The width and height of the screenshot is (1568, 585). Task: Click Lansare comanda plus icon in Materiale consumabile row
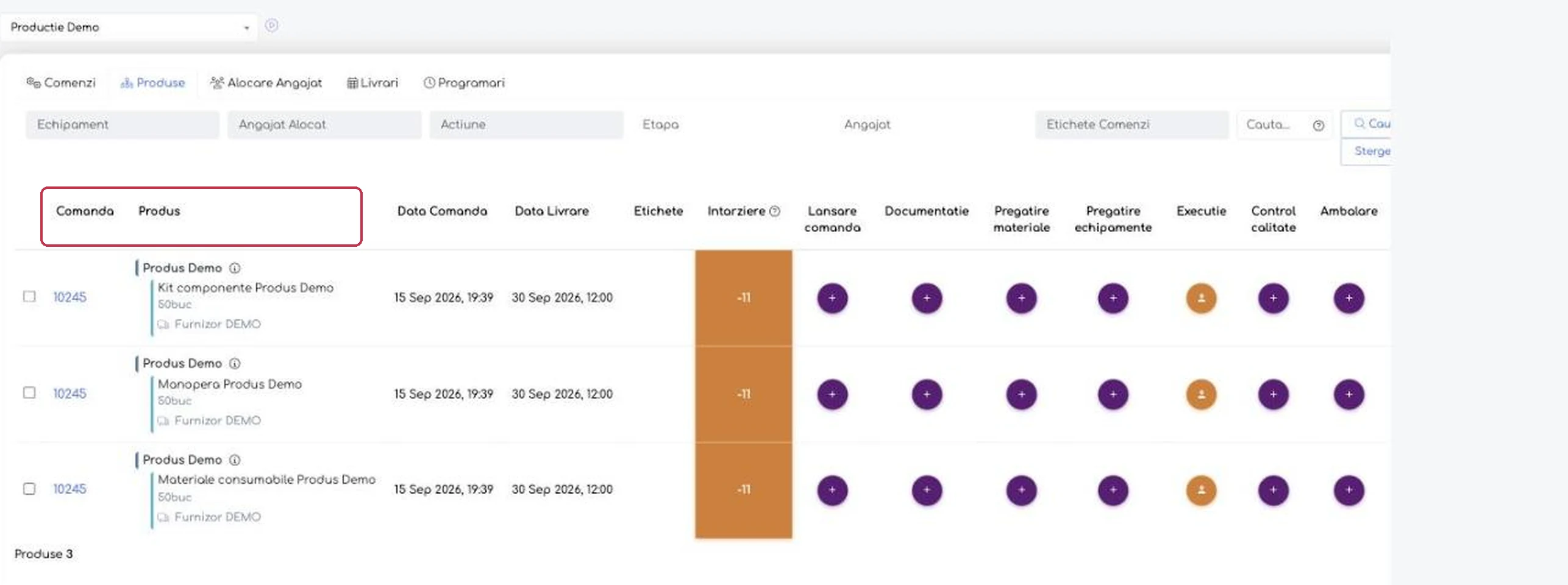[x=832, y=490]
